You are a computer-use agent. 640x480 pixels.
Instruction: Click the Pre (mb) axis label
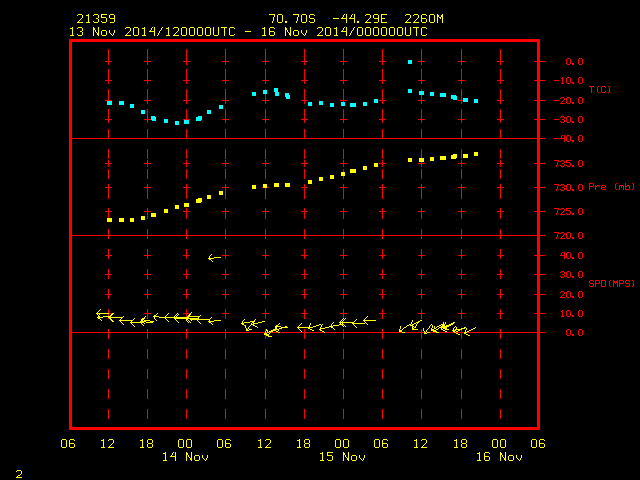point(611,187)
